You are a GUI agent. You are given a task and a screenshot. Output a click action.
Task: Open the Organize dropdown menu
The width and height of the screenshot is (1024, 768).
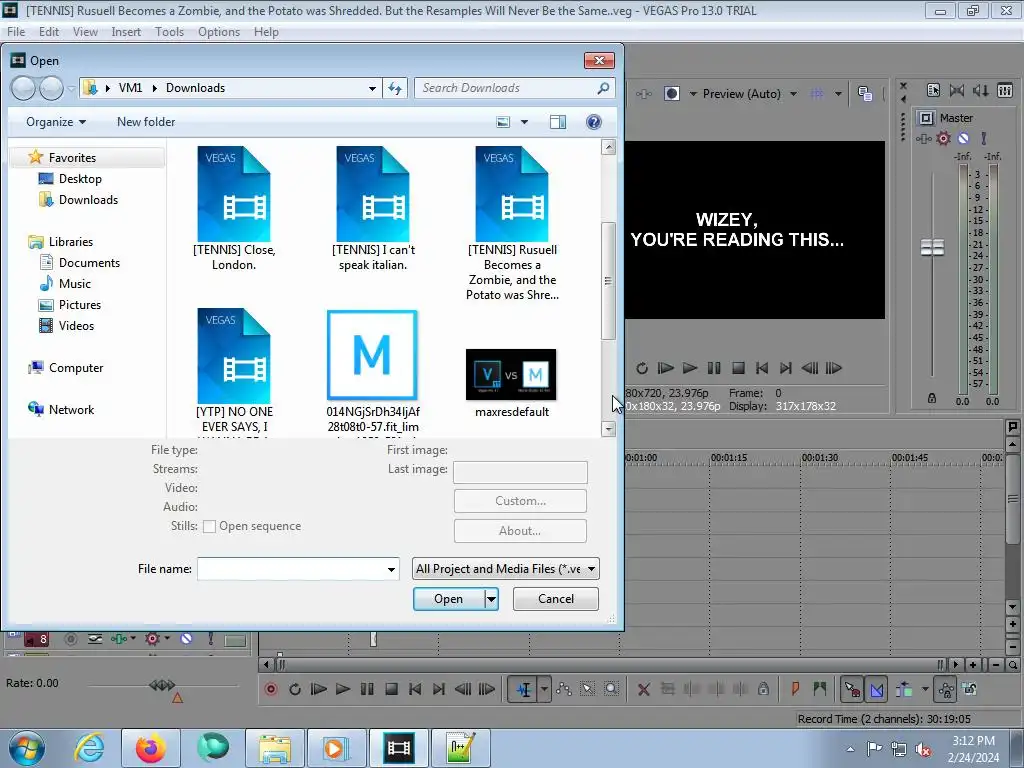(x=56, y=122)
